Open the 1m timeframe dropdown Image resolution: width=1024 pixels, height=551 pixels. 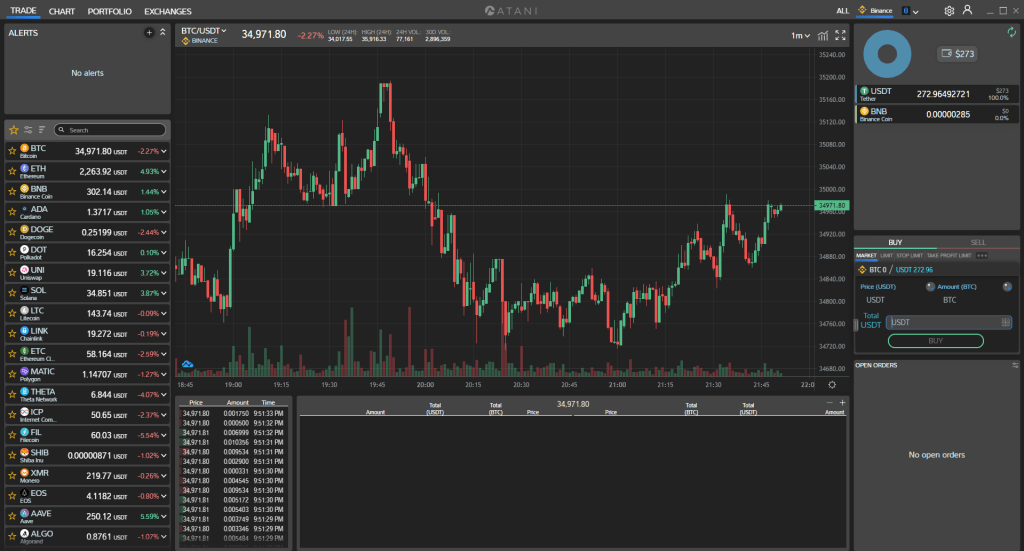pyautogui.click(x=800, y=36)
